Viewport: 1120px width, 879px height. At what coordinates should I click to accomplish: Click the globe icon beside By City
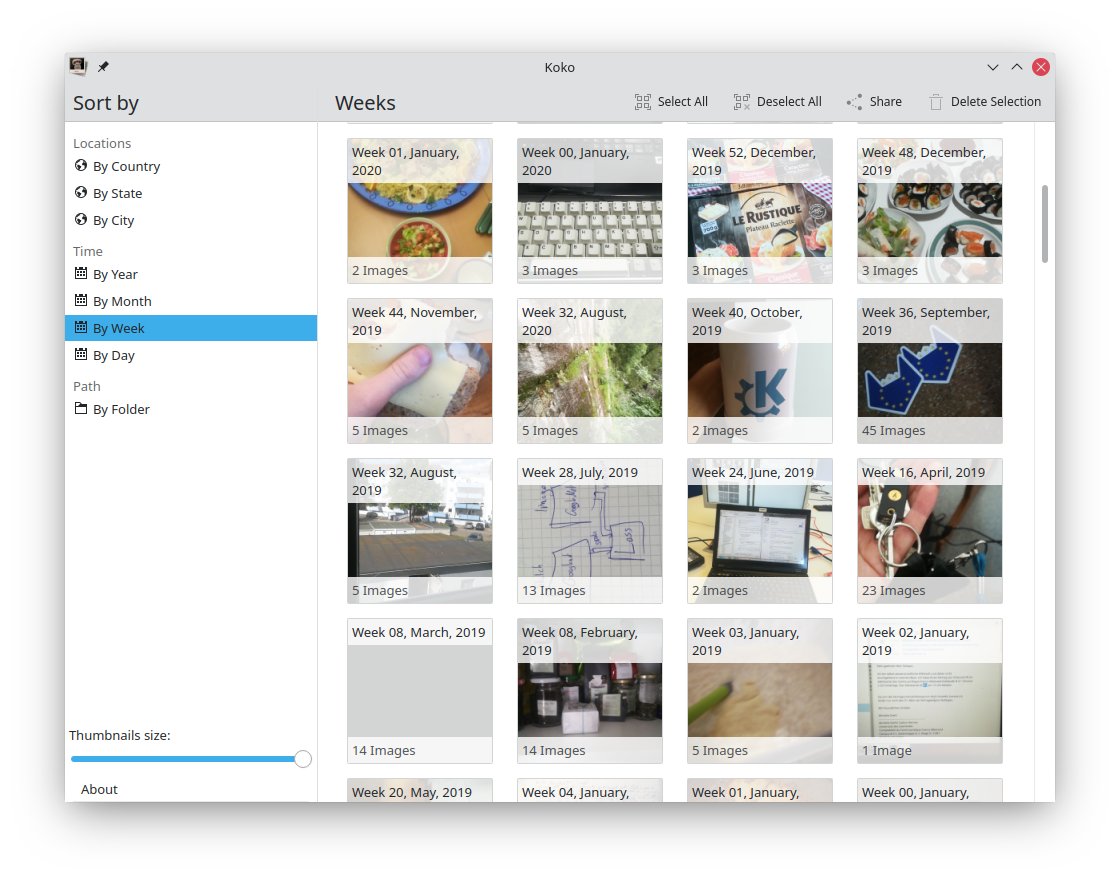pyautogui.click(x=81, y=220)
